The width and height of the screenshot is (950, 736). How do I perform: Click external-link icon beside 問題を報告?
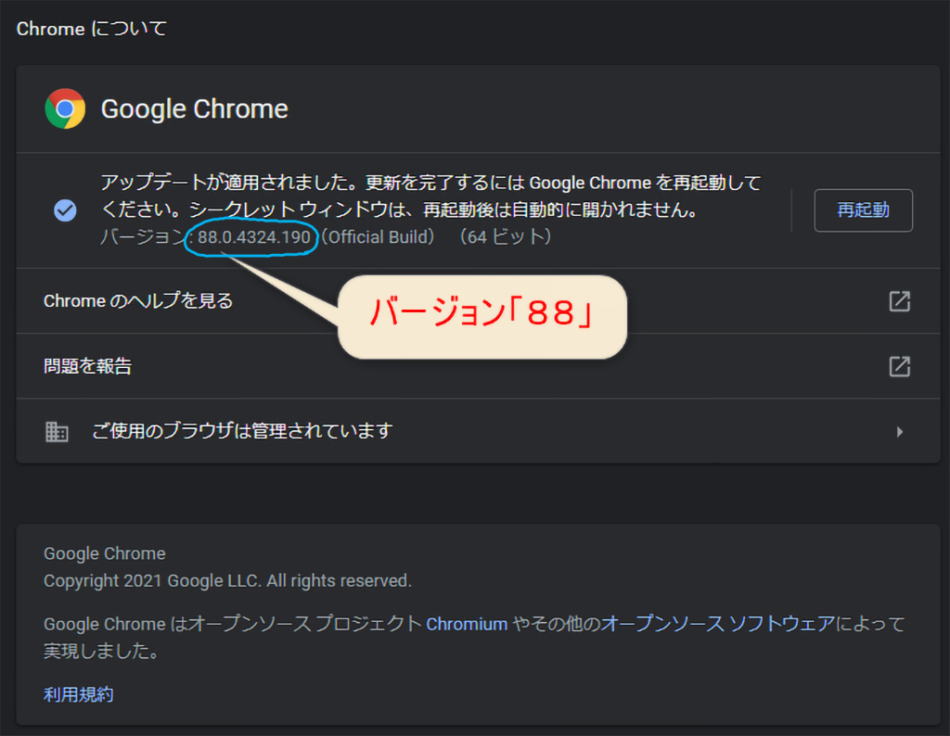899,366
